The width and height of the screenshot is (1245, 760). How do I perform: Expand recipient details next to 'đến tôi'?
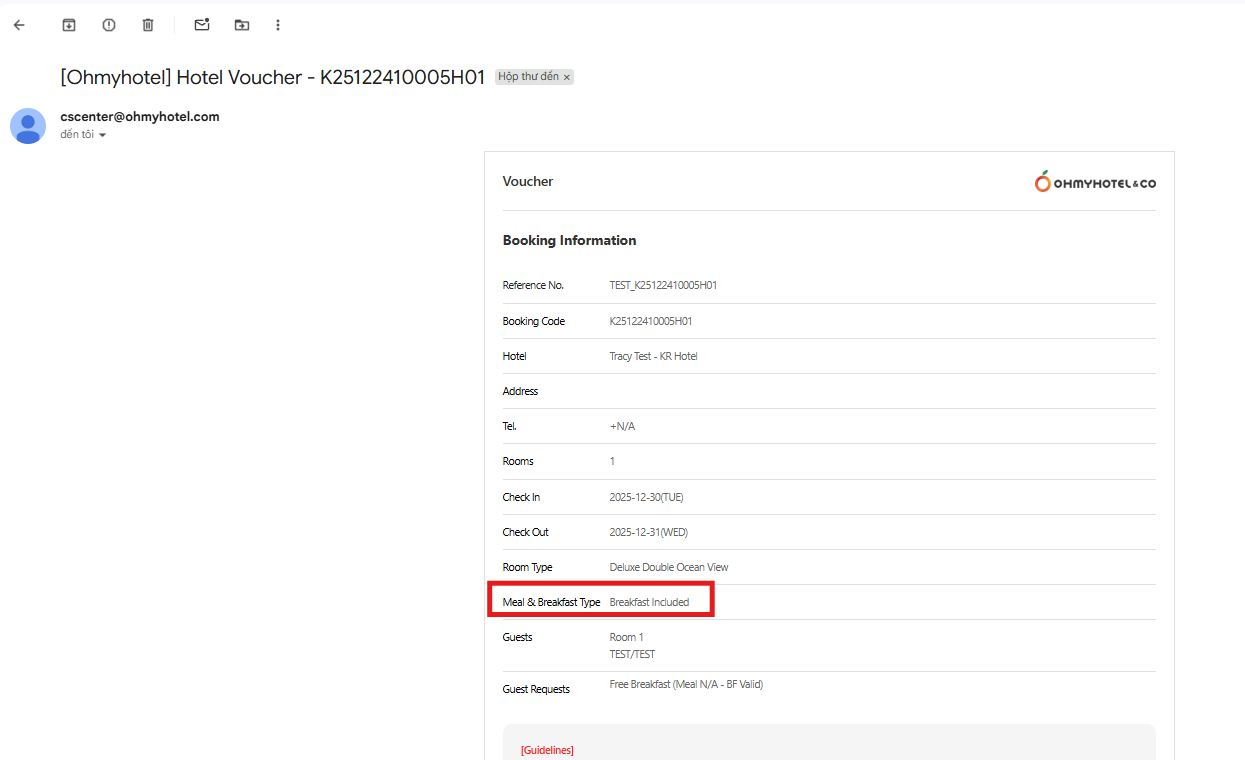pos(102,135)
